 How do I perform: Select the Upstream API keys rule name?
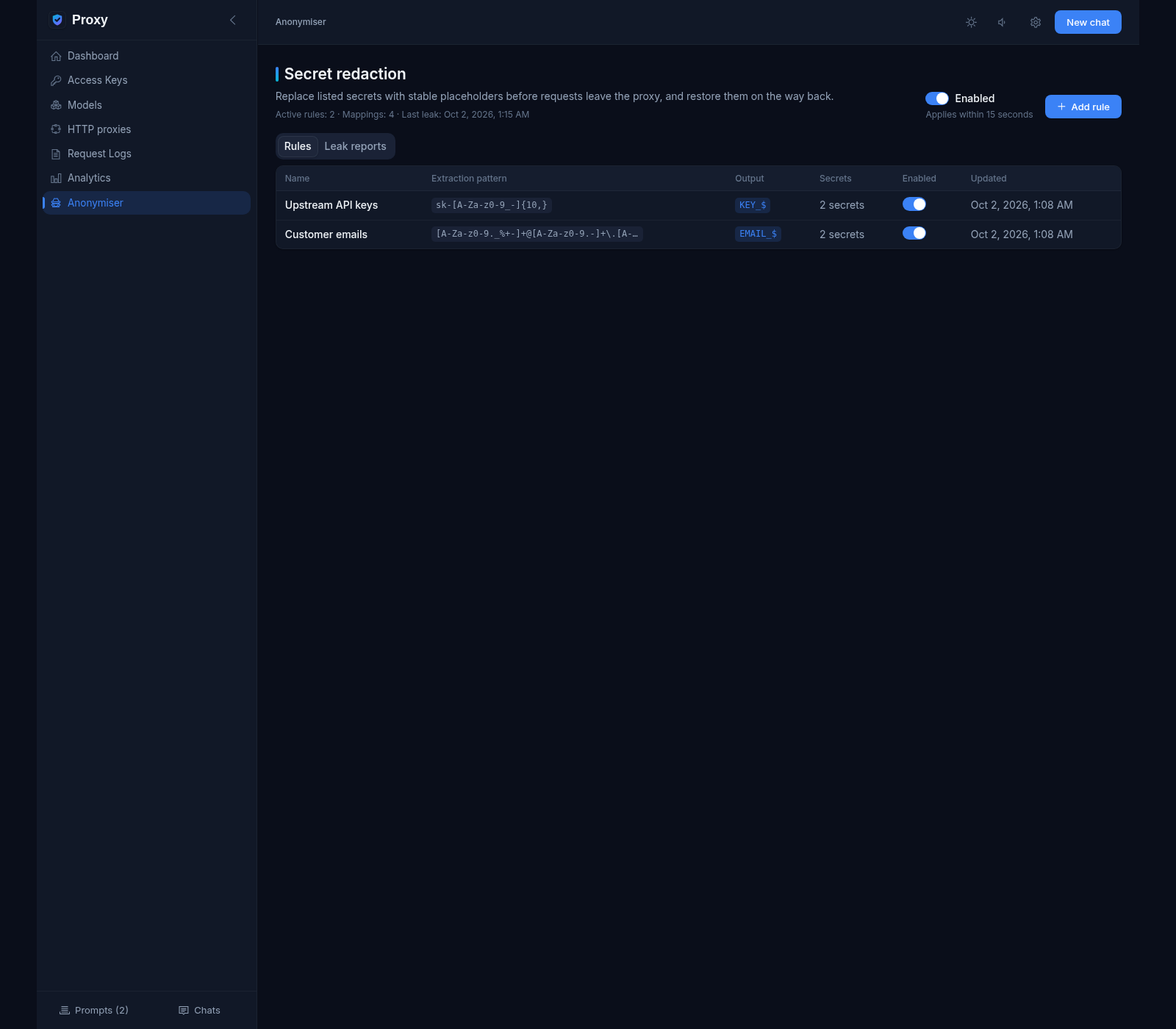click(x=331, y=205)
